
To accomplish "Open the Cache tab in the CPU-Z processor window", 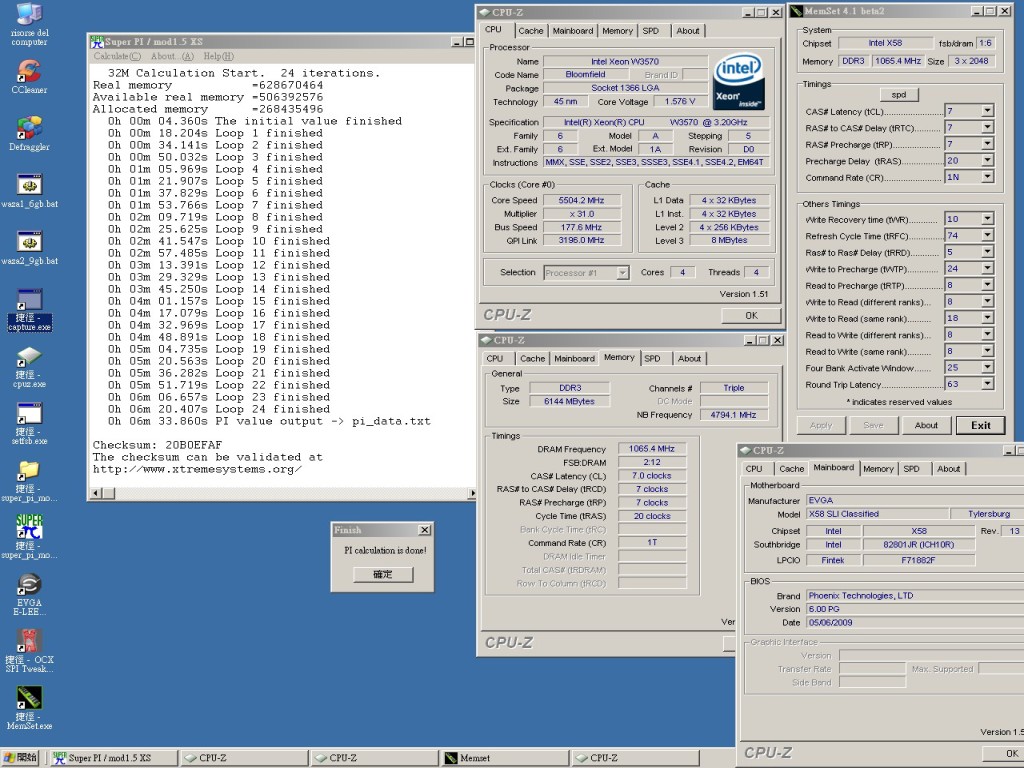I will coord(530,31).
